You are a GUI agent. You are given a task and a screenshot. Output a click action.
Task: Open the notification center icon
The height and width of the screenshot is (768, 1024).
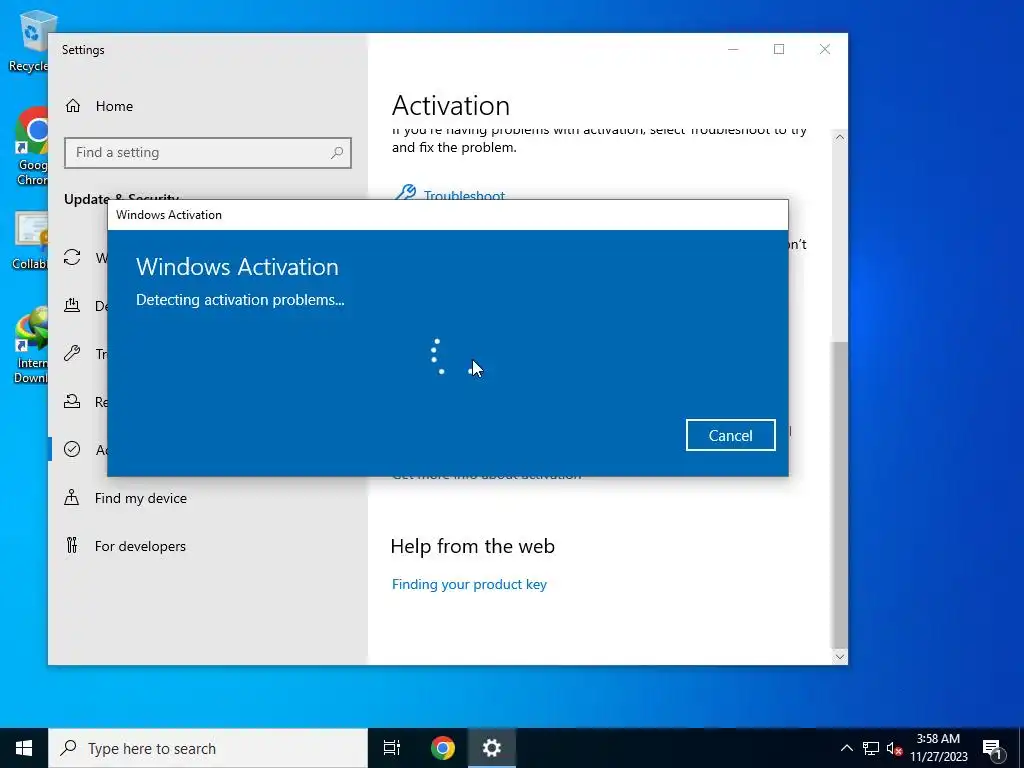coord(992,748)
